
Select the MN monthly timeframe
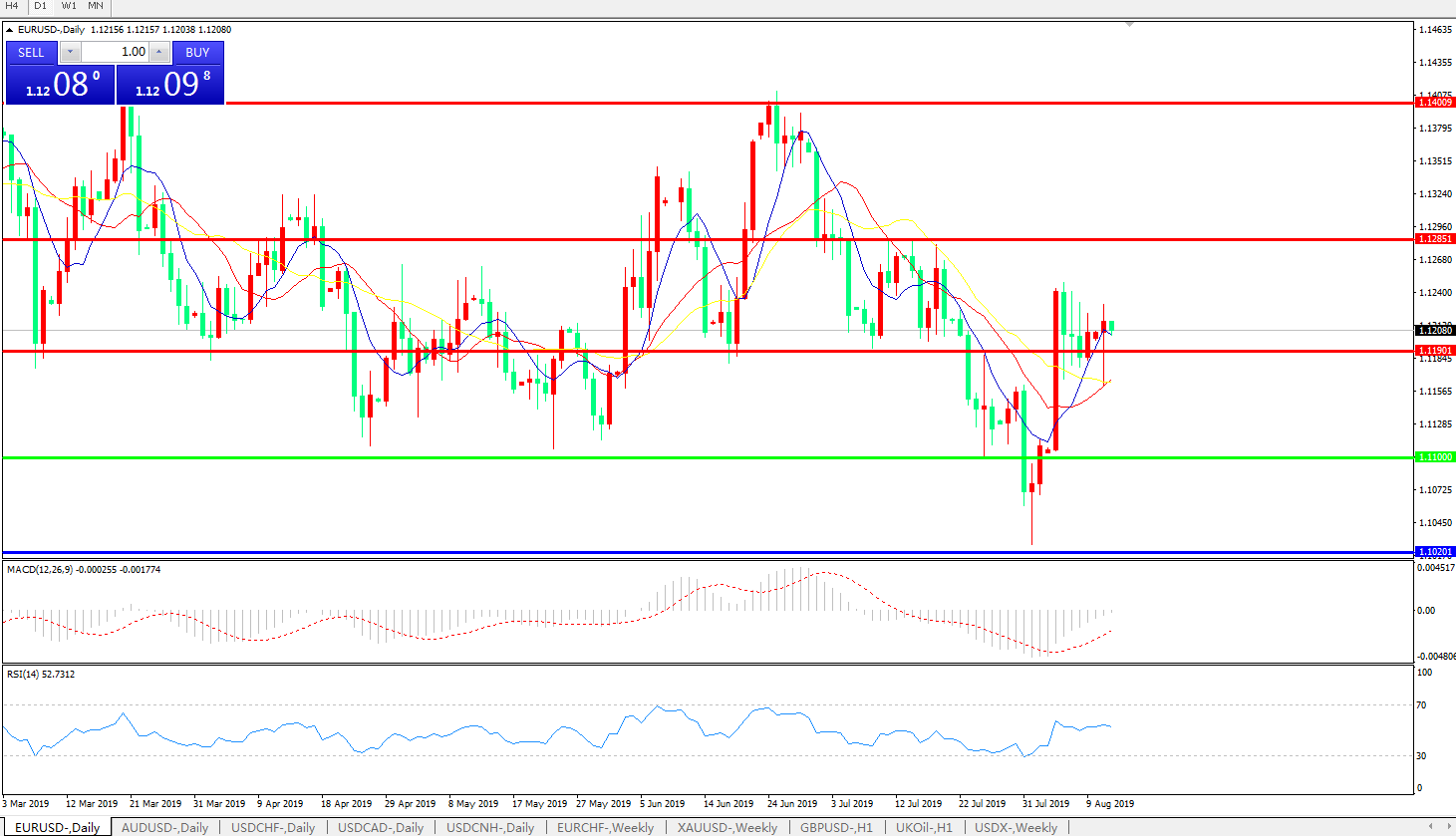click(96, 6)
